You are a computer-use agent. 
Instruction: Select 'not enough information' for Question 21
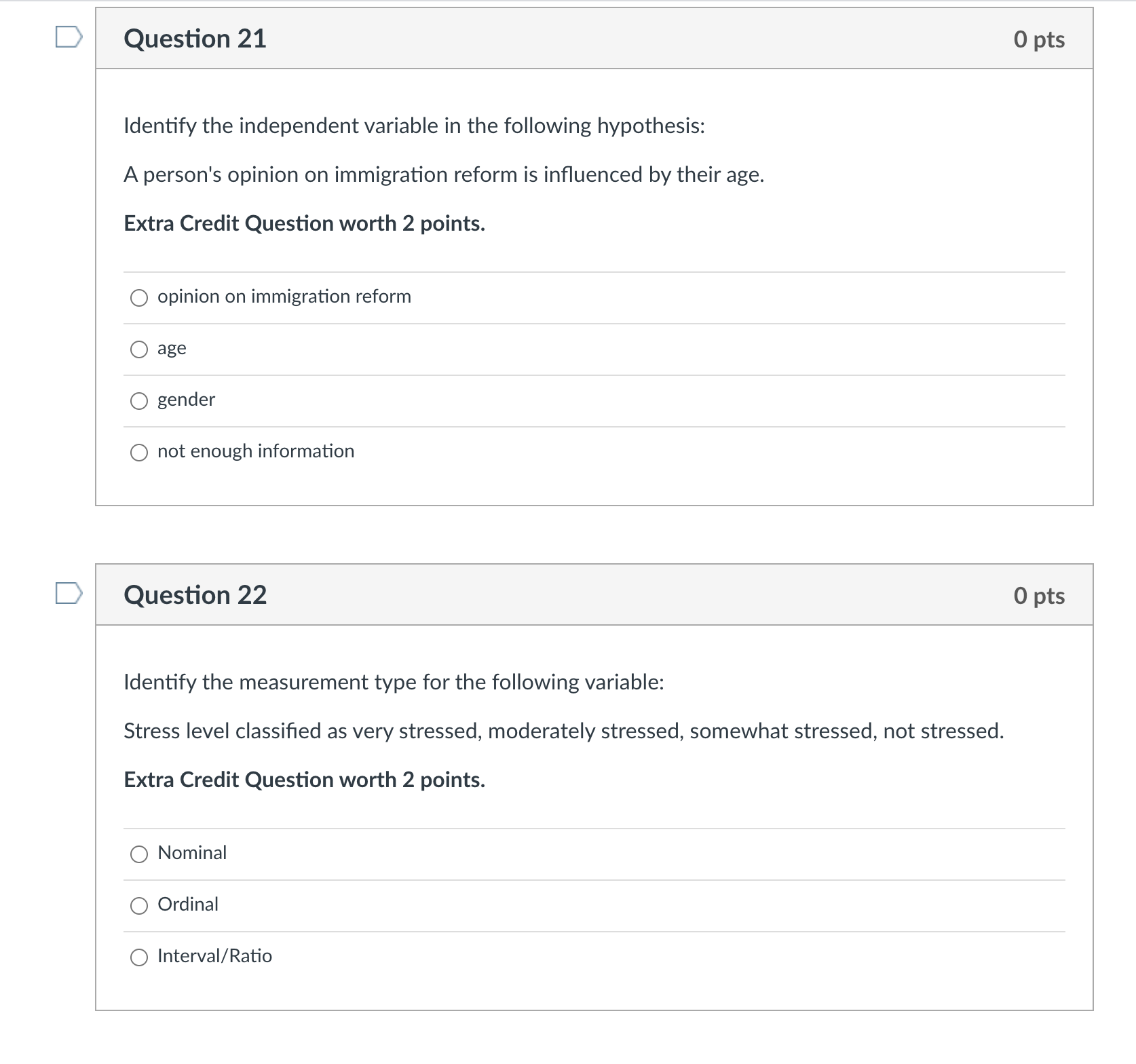[x=139, y=452]
